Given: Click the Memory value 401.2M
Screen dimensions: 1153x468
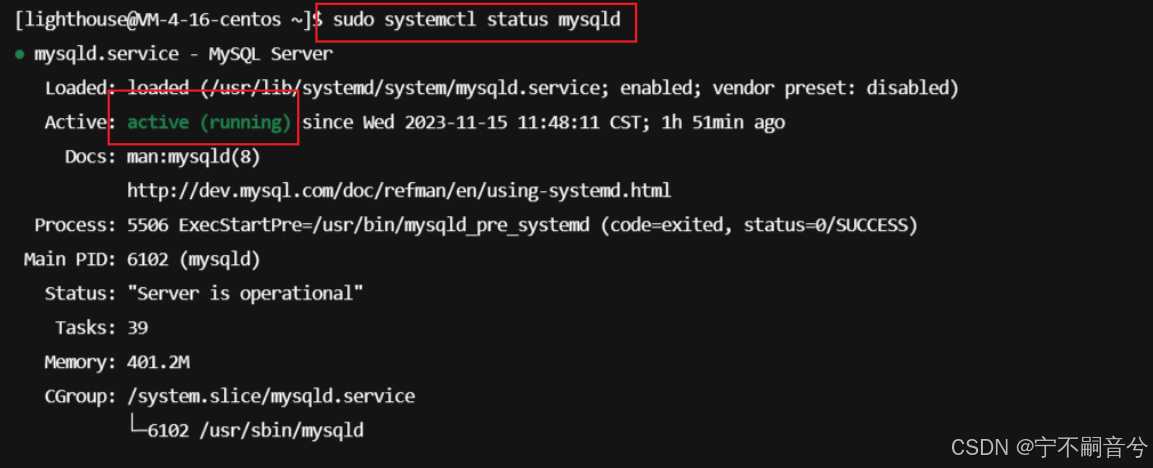Looking at the screenshot, I should 159,362.
